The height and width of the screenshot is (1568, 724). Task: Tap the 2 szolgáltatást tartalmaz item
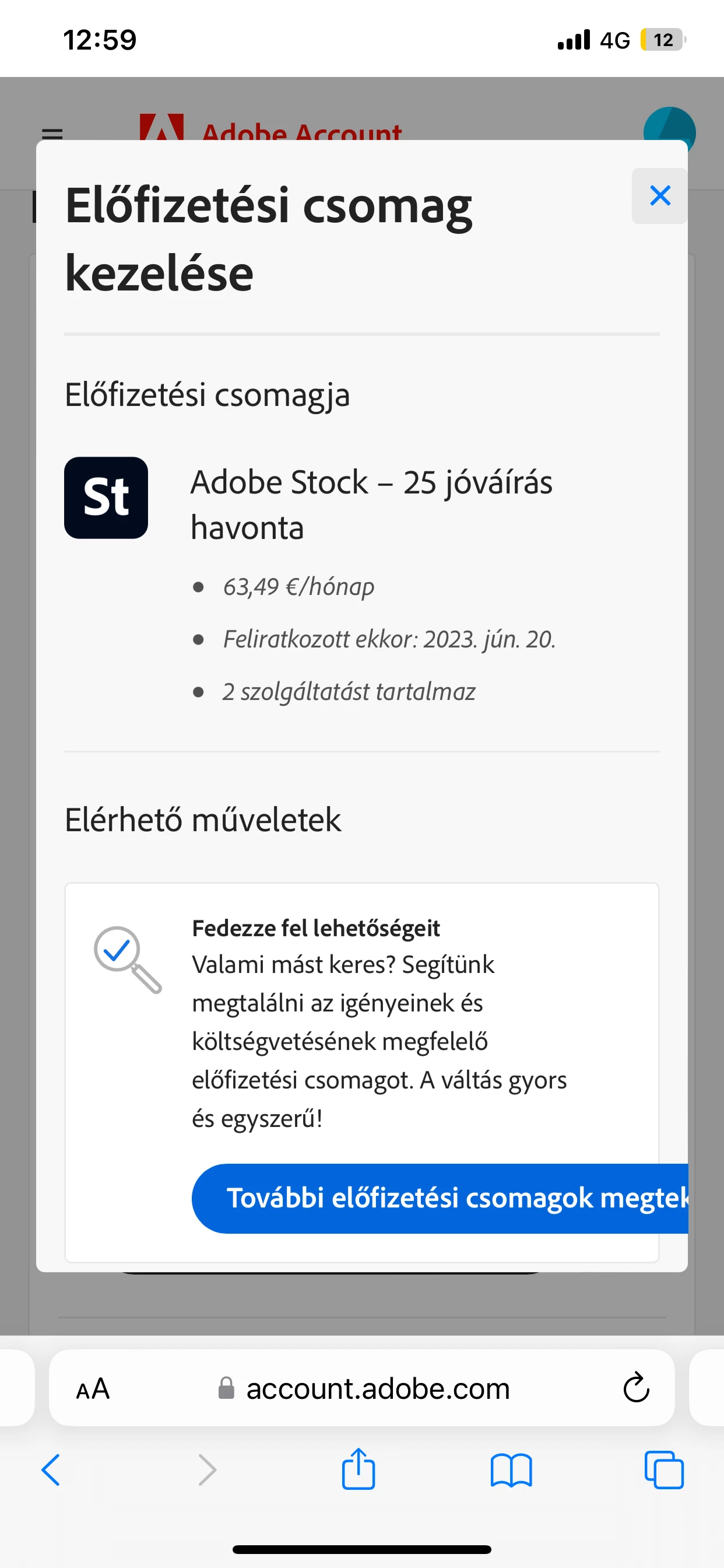(x=349, y=692)
